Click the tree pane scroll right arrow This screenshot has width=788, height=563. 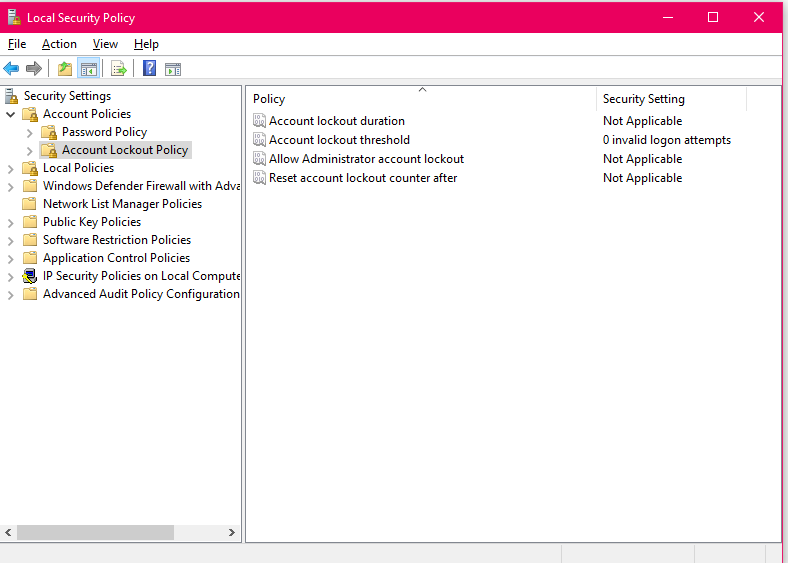pyautogui.click(x=232, y=532)
